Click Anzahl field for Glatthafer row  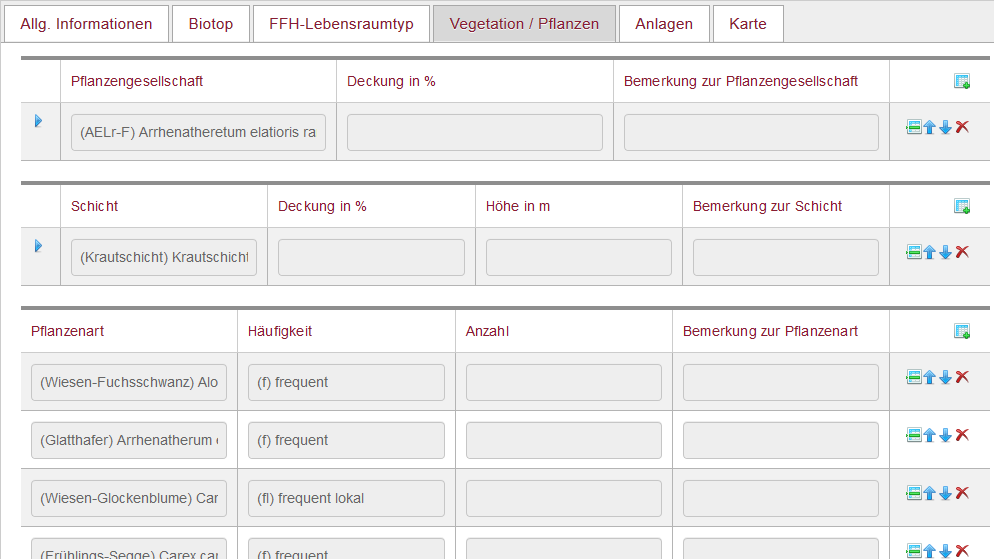564,440
